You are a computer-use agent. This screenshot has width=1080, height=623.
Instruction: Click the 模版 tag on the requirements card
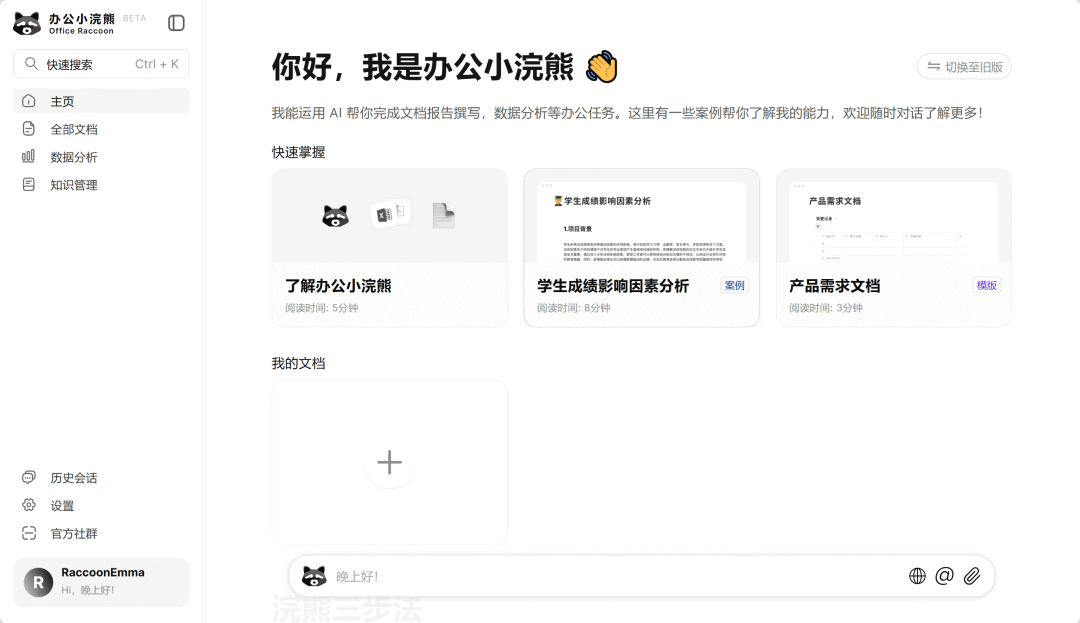(x=987, y=285)
